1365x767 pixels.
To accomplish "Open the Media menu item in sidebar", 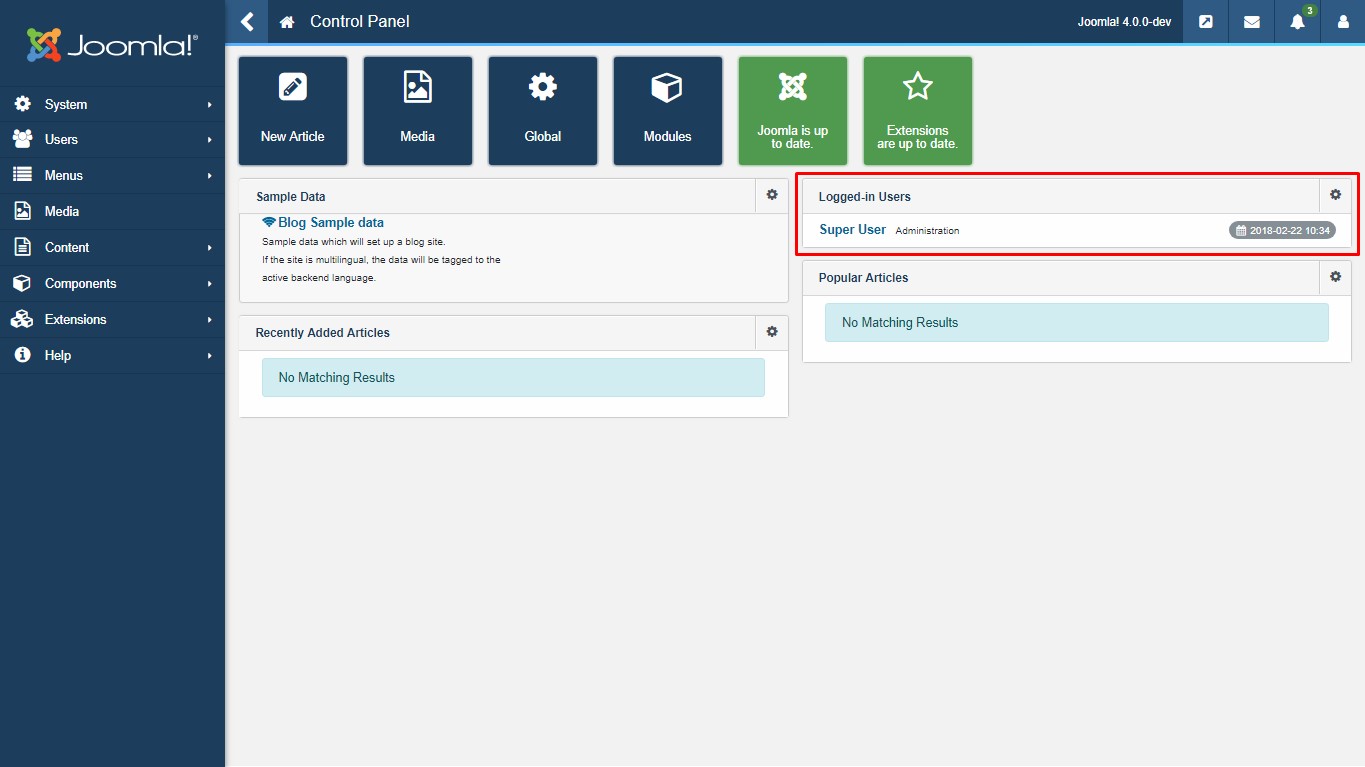I will 112,212.
